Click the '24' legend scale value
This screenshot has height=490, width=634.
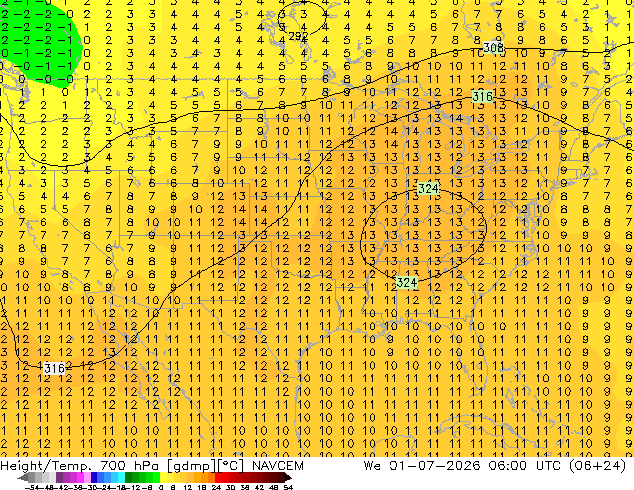(216, 487)
